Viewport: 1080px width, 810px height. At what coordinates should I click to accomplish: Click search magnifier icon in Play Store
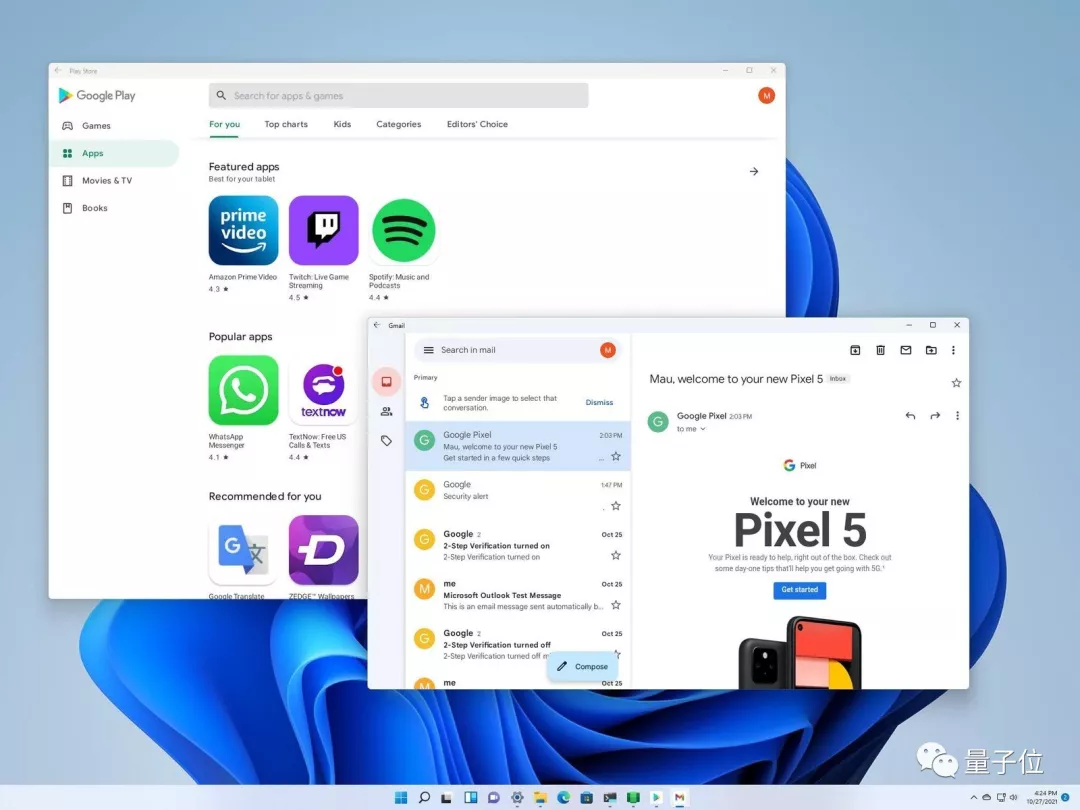(x=221, y=96)
